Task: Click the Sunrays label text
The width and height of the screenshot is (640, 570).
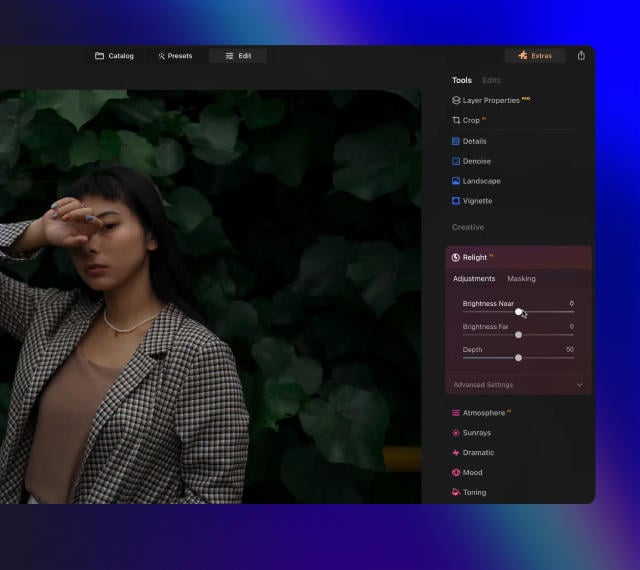Action: pyautogui.click(x=477, y=433)
